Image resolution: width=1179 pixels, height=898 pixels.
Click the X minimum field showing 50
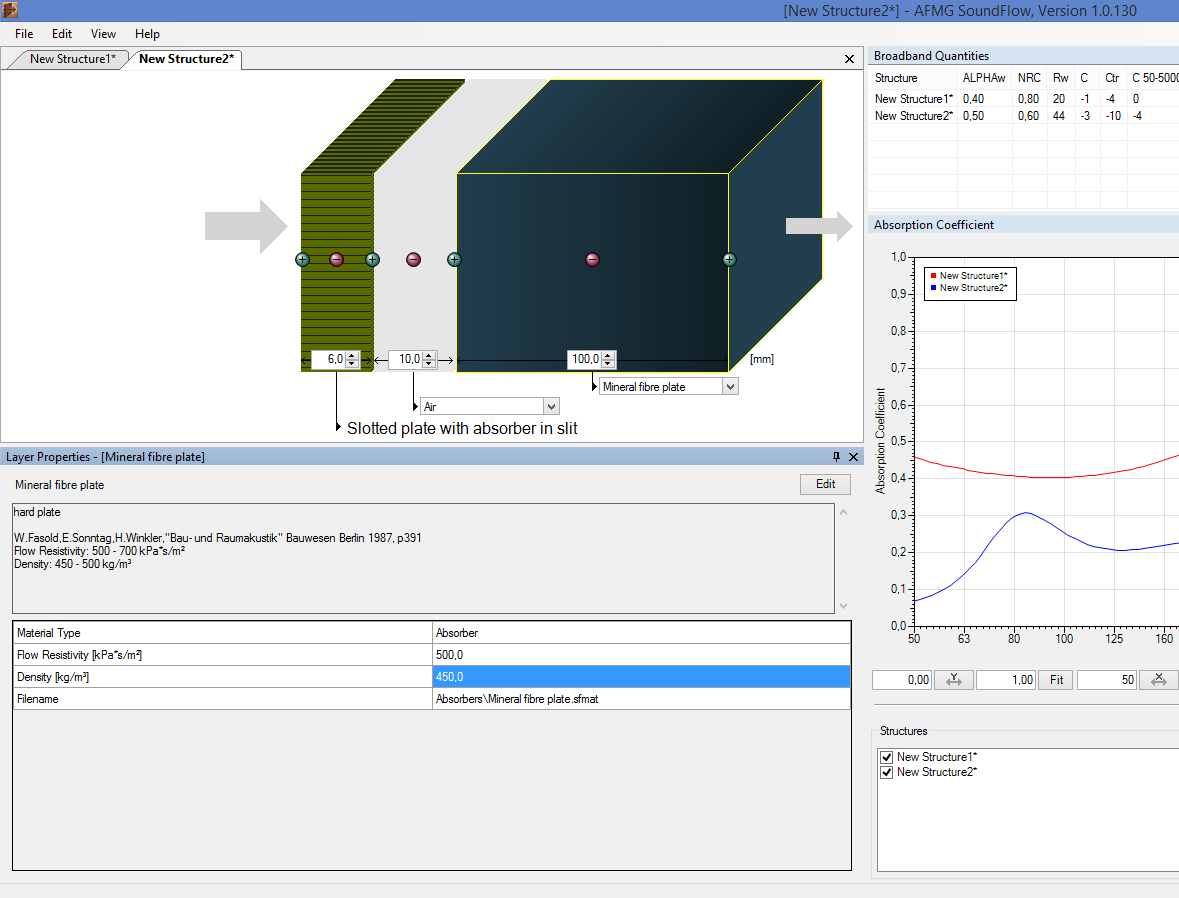1107,680
